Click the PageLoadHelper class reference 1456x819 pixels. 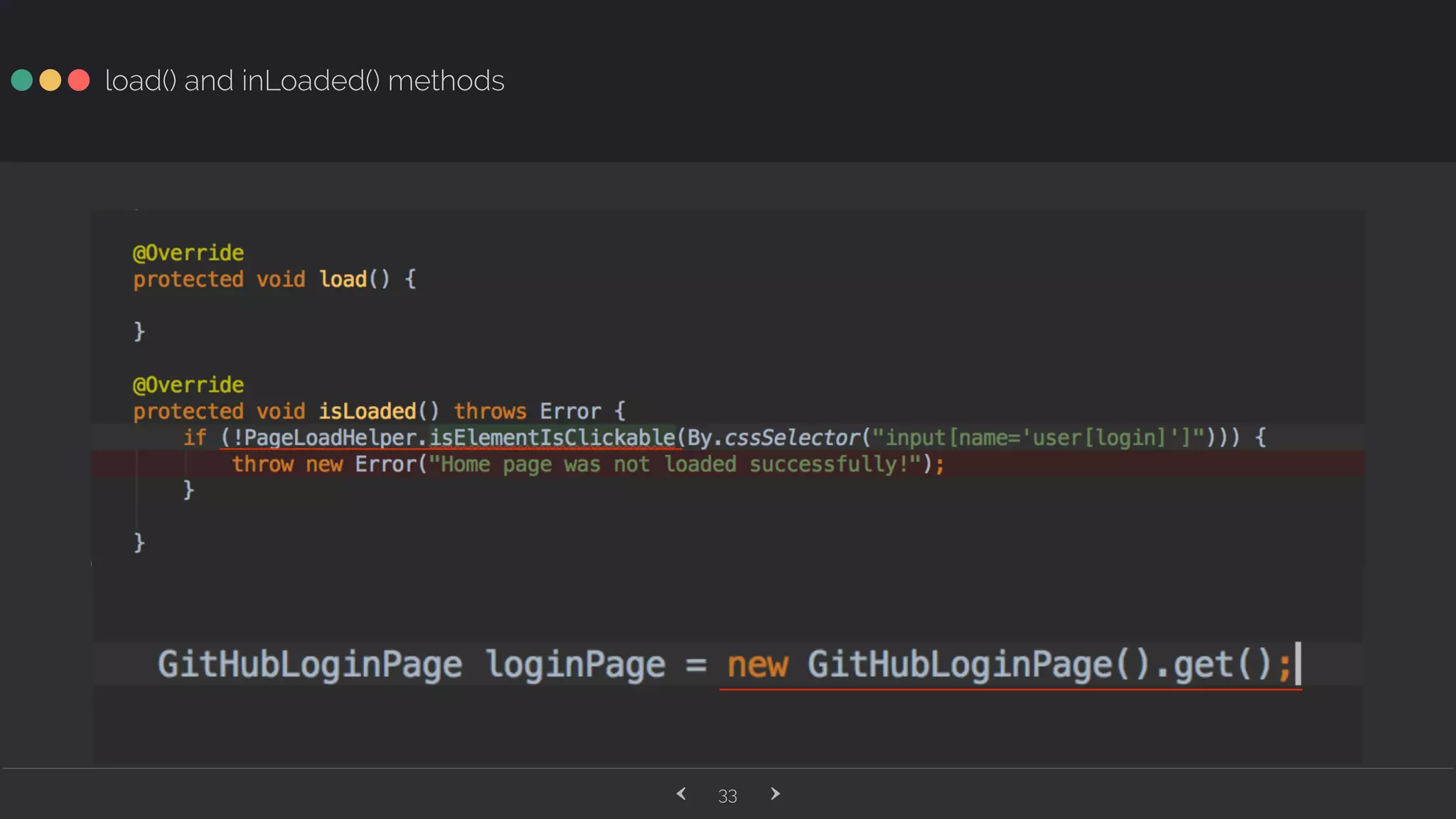point(330,437)
